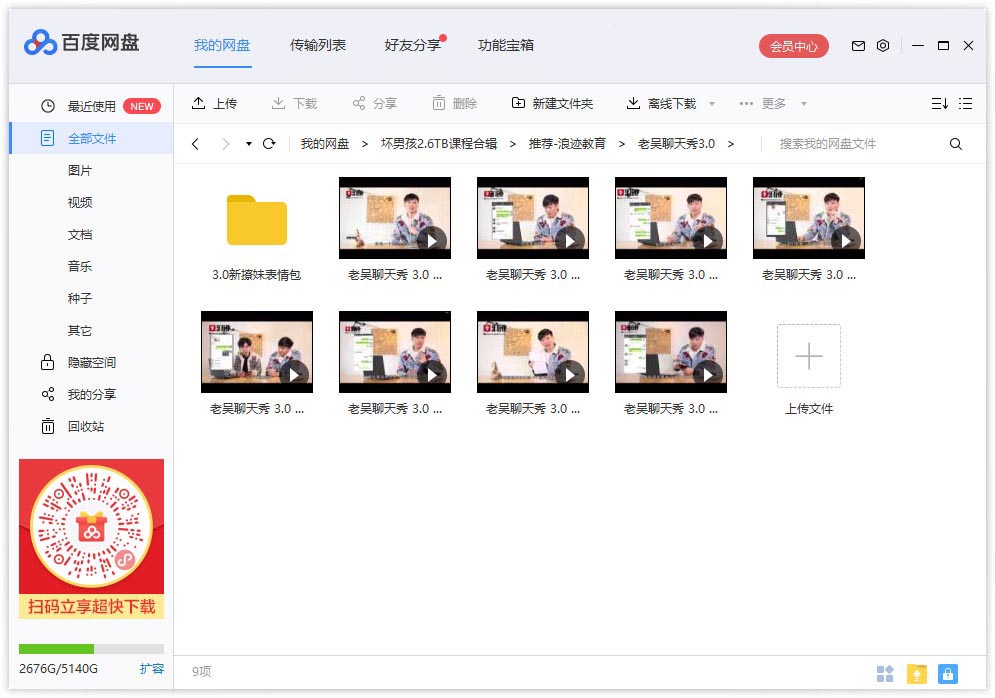Screen dimensions: 995x698
Task: Open the 3.0新撩妹表情包 folder
Action: click(x=256, y=232)
